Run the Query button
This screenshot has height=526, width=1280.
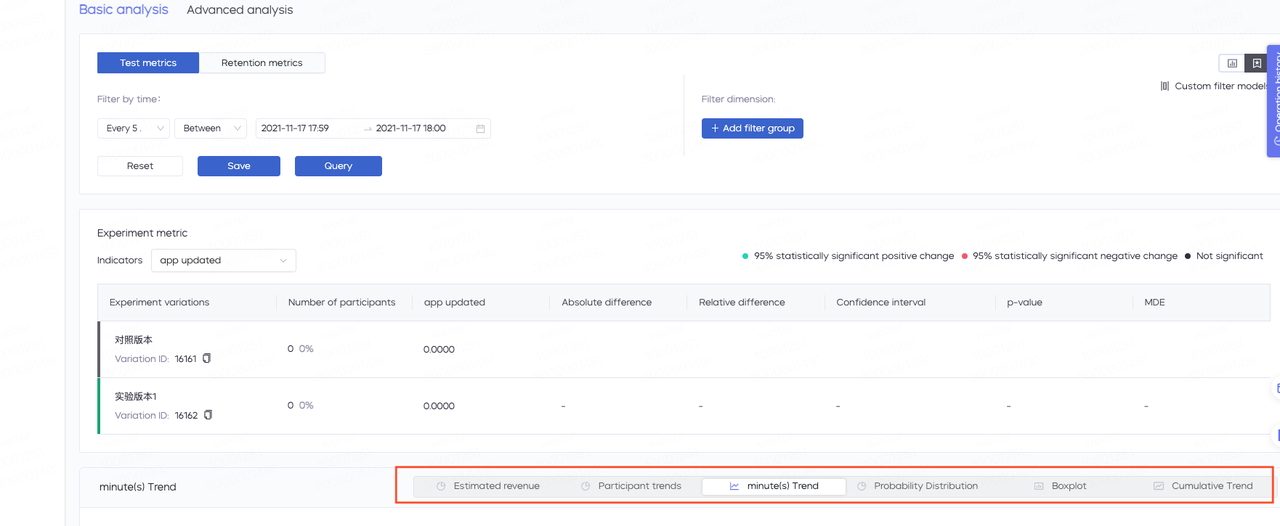338,166
